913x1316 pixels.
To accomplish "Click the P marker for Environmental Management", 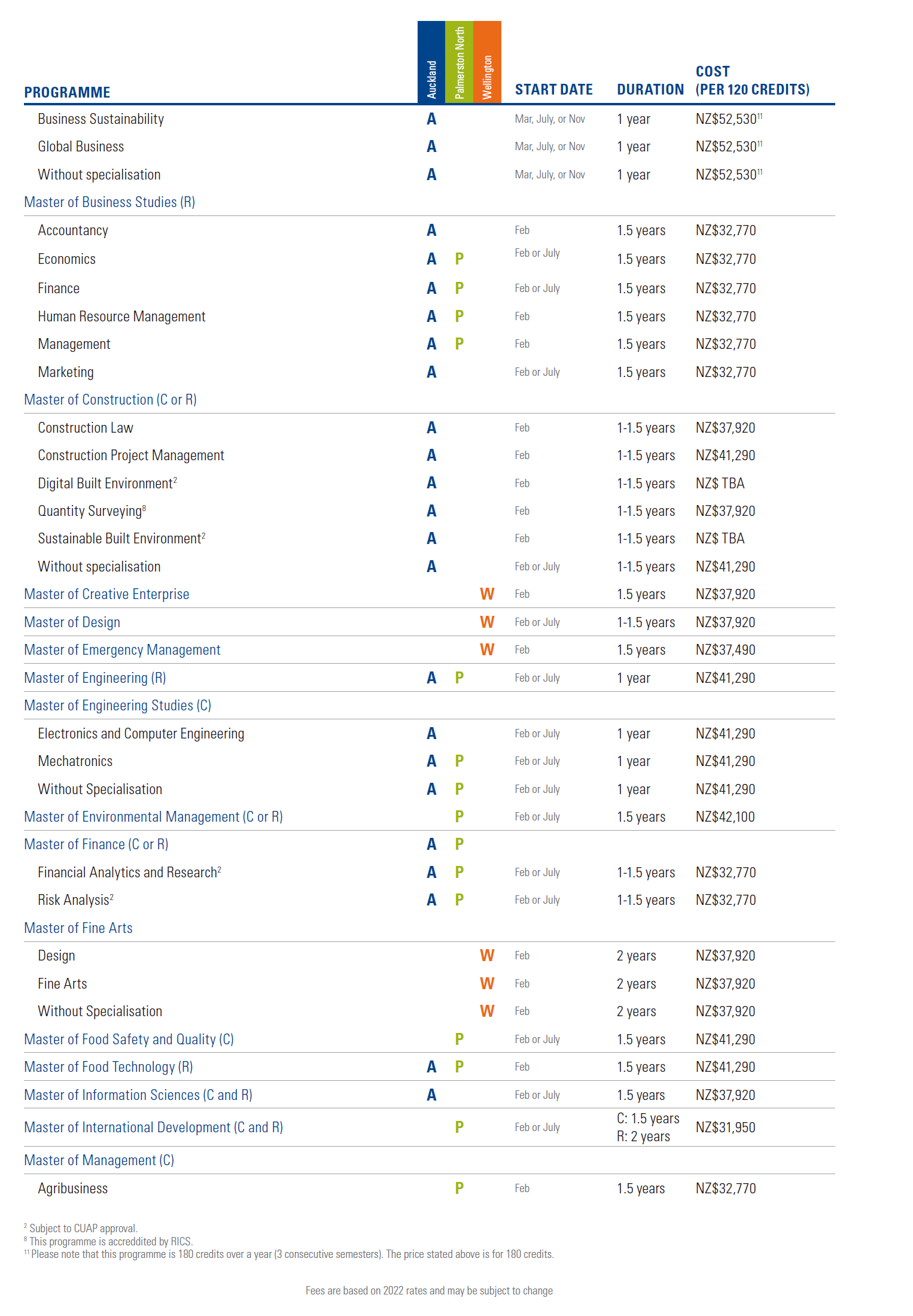I will pos(459,817).
